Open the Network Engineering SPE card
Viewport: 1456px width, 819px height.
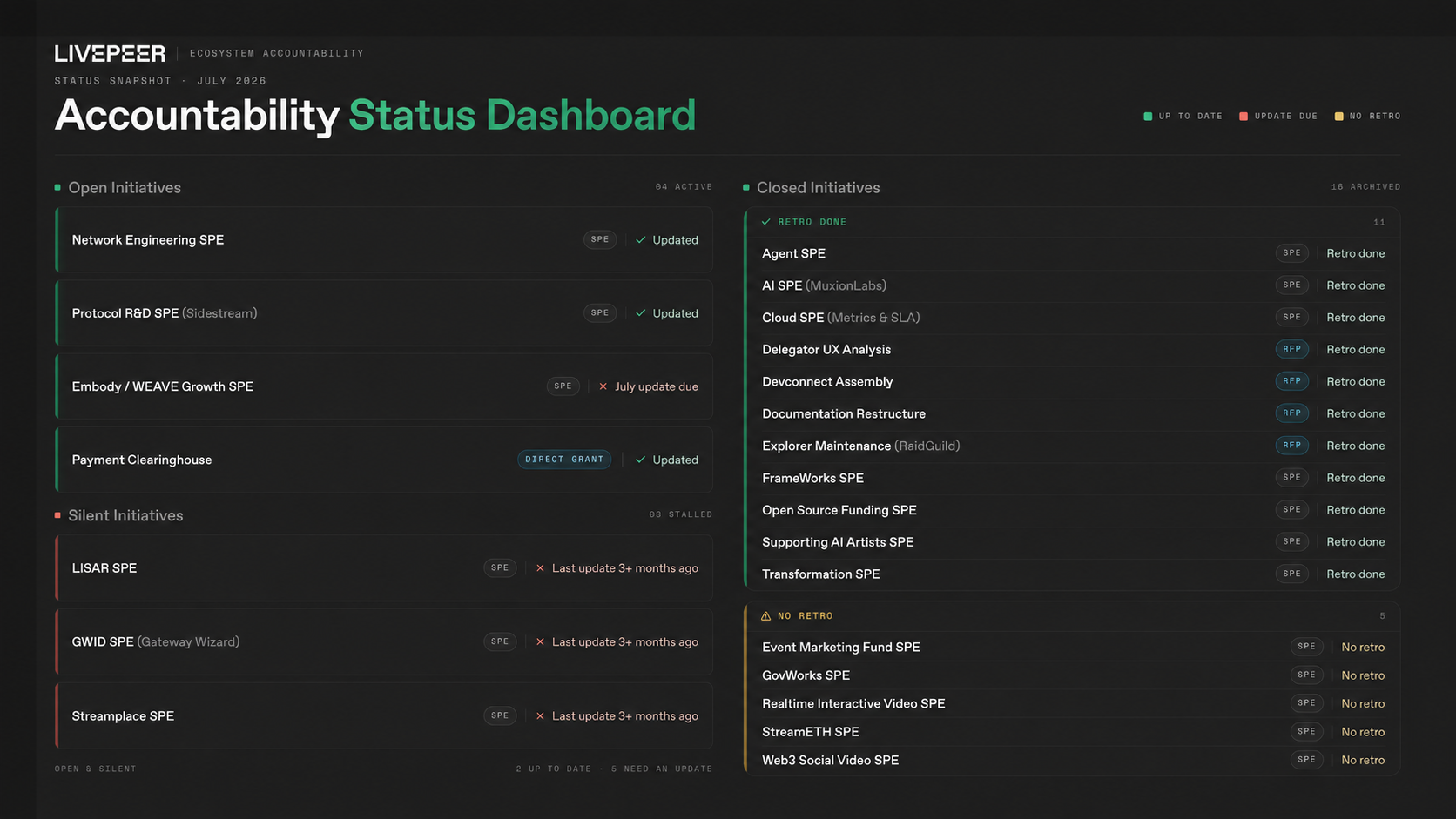click(x=384, y=240)
